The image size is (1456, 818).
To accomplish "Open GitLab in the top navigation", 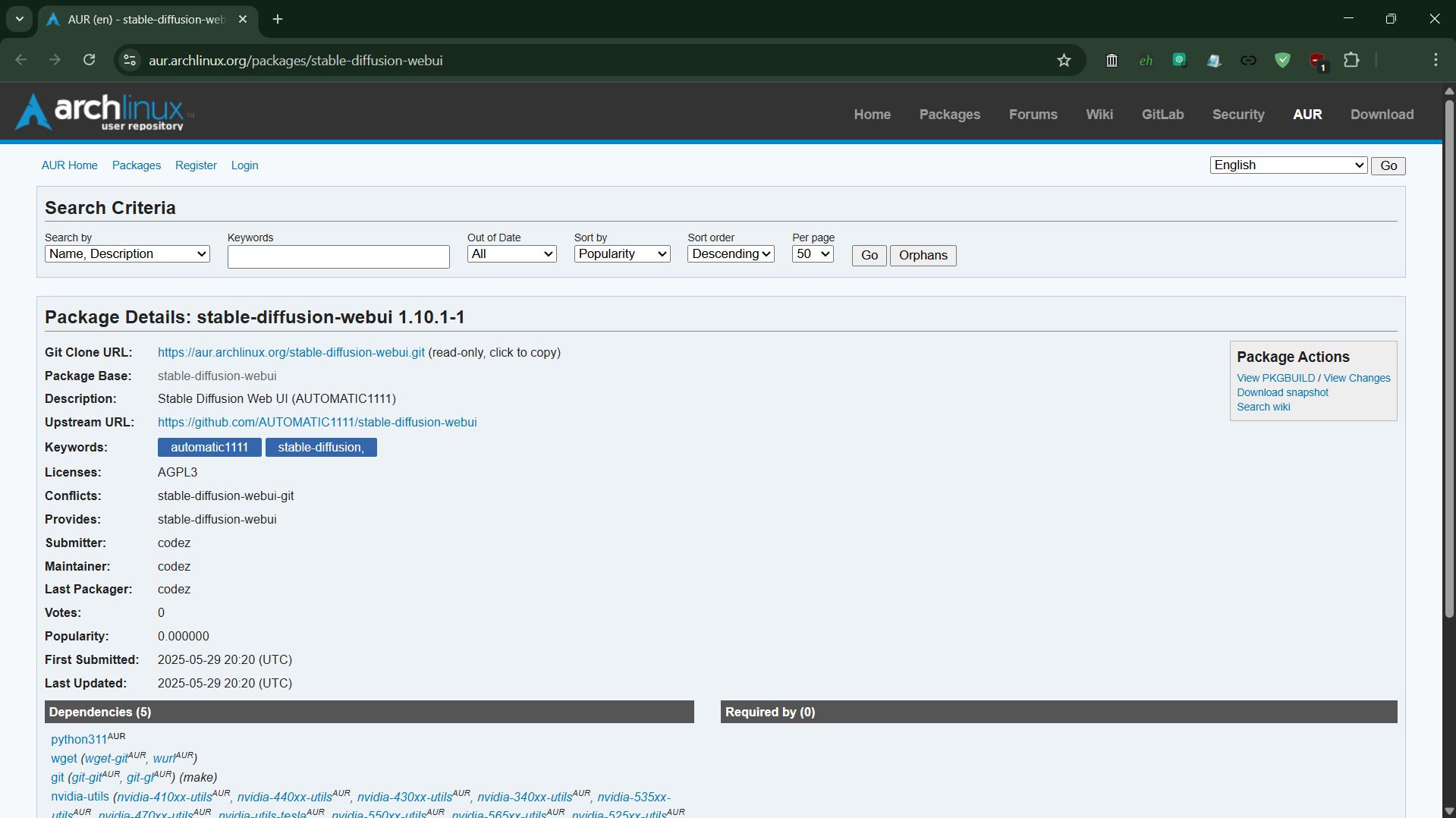I will tap(1162, 114).
